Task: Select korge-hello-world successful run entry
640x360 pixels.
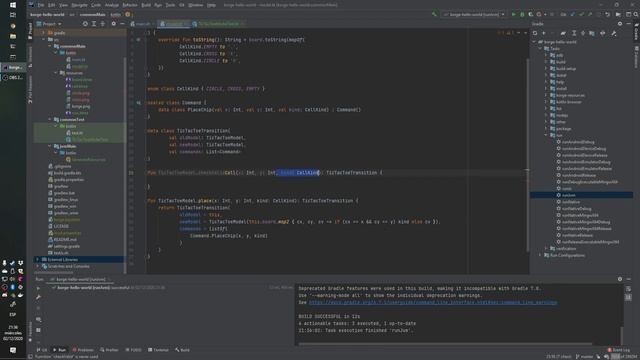Action: point(108,288)
